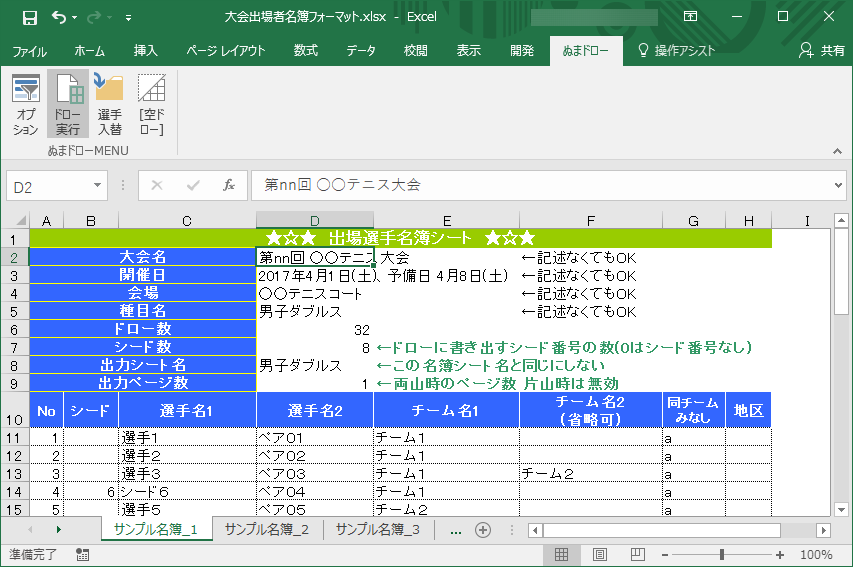Open the データ tab
The image size is (853, 567).
[x=361, y=51]
